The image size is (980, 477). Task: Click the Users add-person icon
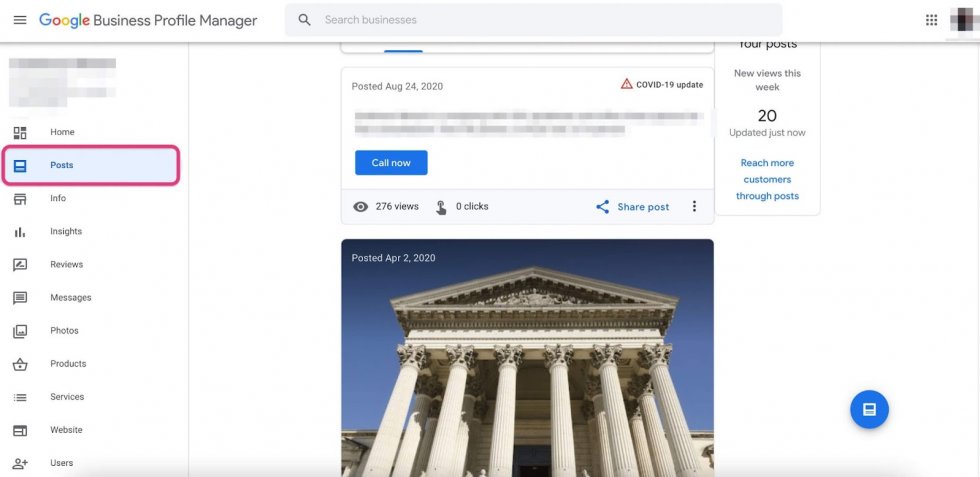(x=20, y=463)
